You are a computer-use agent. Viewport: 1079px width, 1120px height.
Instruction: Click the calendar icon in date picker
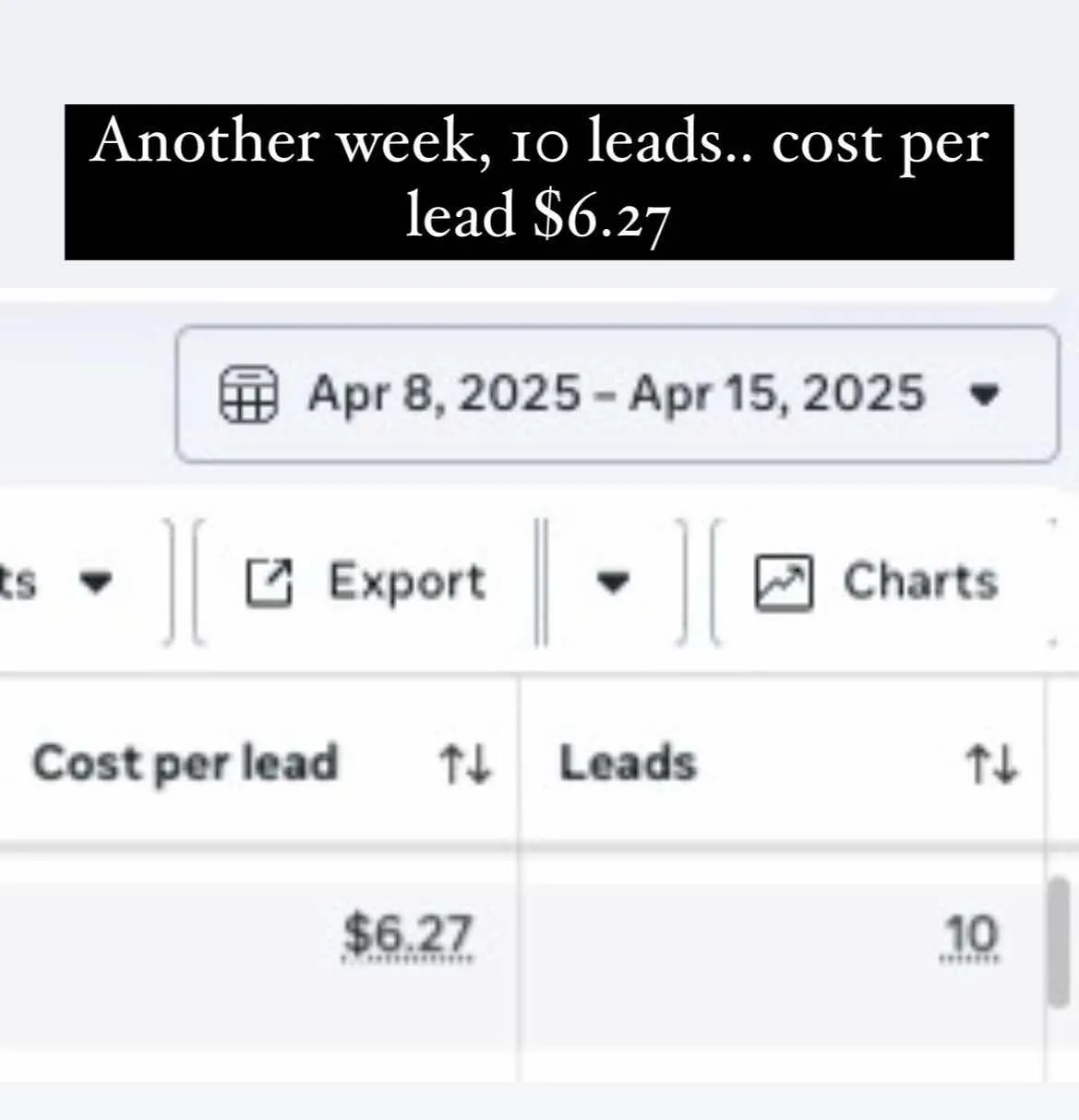[x=247, y=394]
